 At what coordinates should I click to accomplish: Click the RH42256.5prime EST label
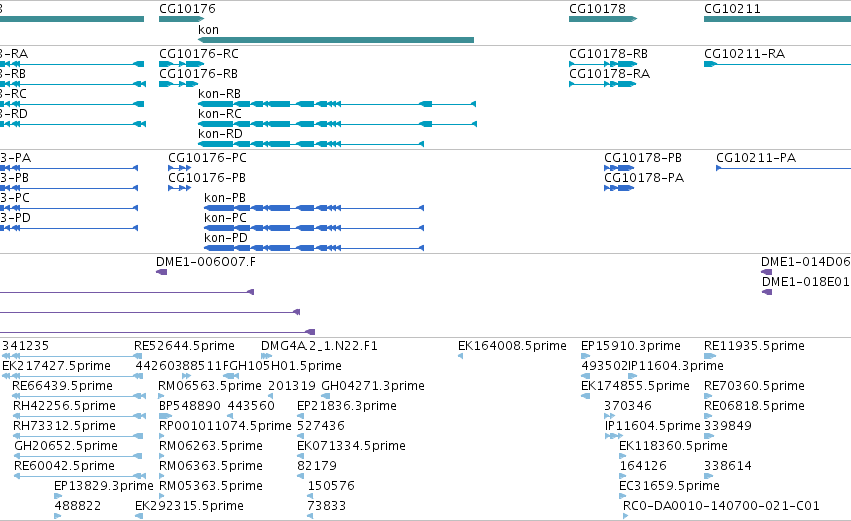coord(65,406)
